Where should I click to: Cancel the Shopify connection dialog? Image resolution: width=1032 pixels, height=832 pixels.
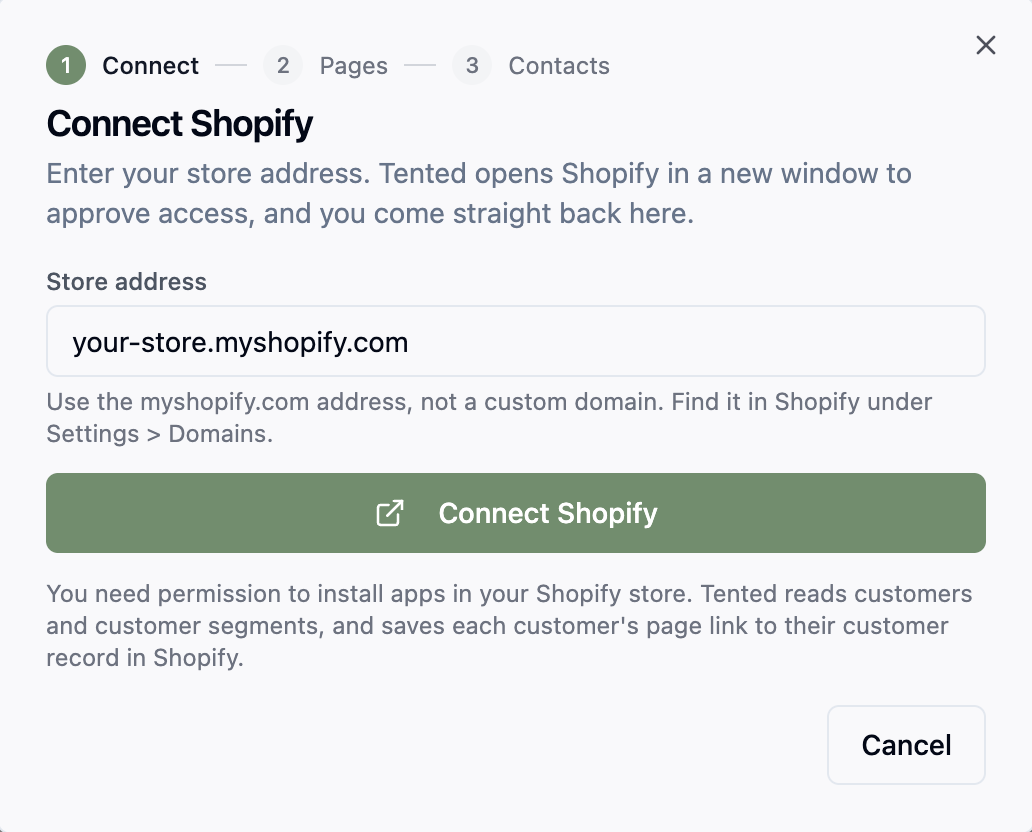(x=906, y=745)
